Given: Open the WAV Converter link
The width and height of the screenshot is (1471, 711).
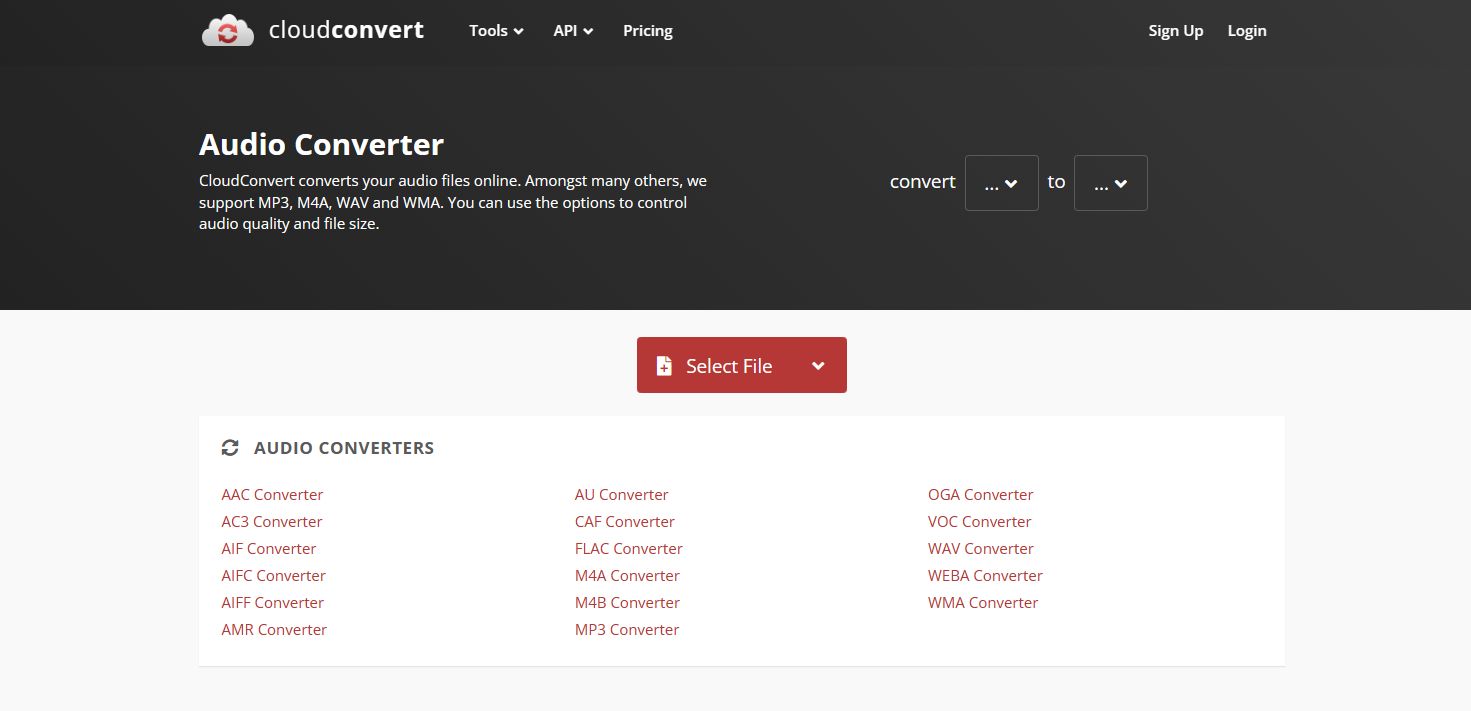Looking at the screenshot, I should coord(980,549).
